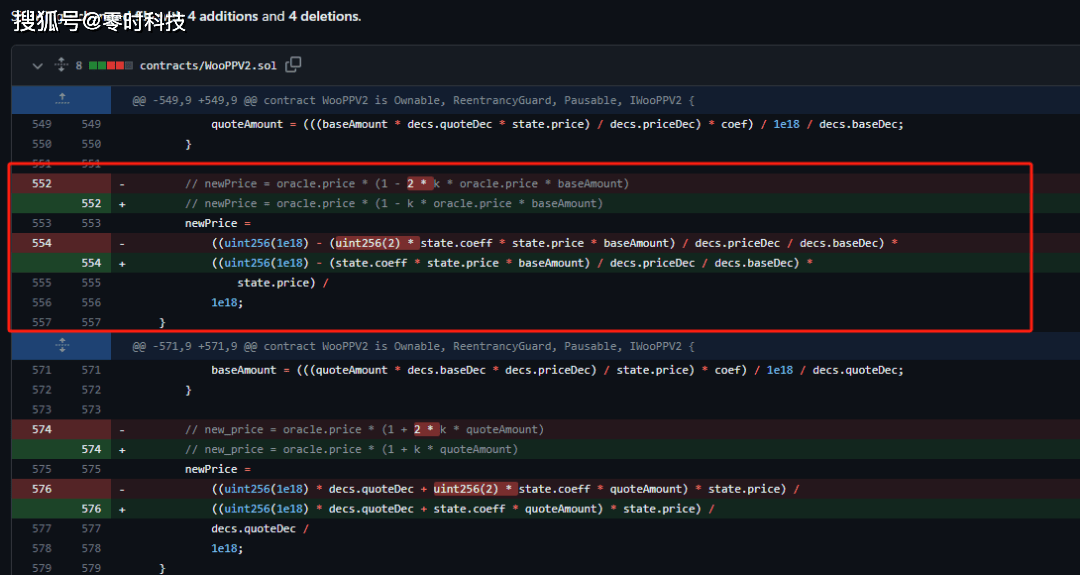Click the added comment '(1 + k * quoteAmount)'
The height and width of the screenshot is (575, 1080).
[351, 450]
